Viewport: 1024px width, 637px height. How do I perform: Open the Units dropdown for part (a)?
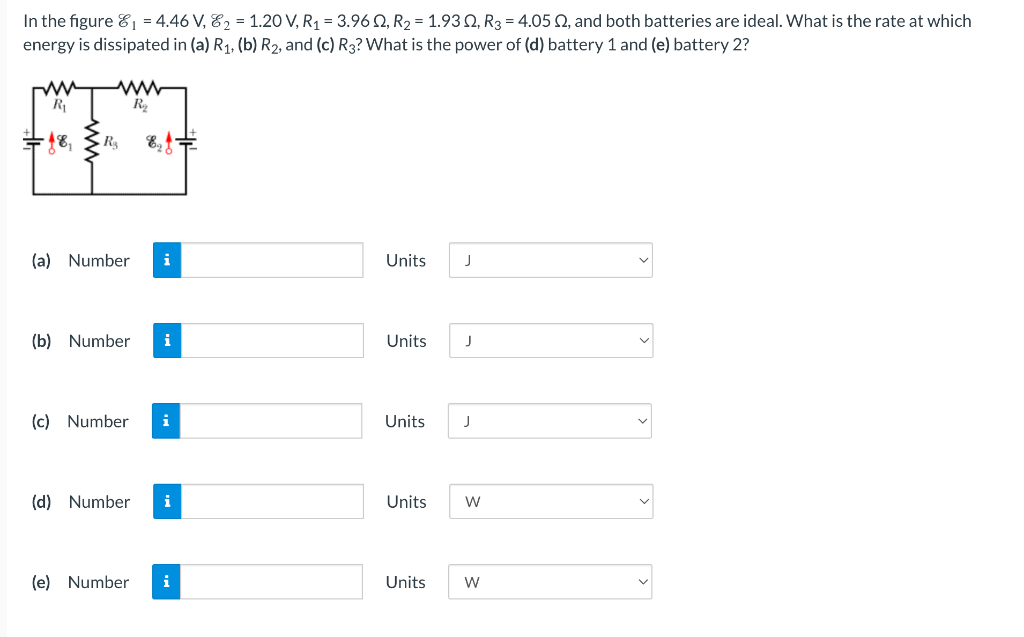coord(550,260)
